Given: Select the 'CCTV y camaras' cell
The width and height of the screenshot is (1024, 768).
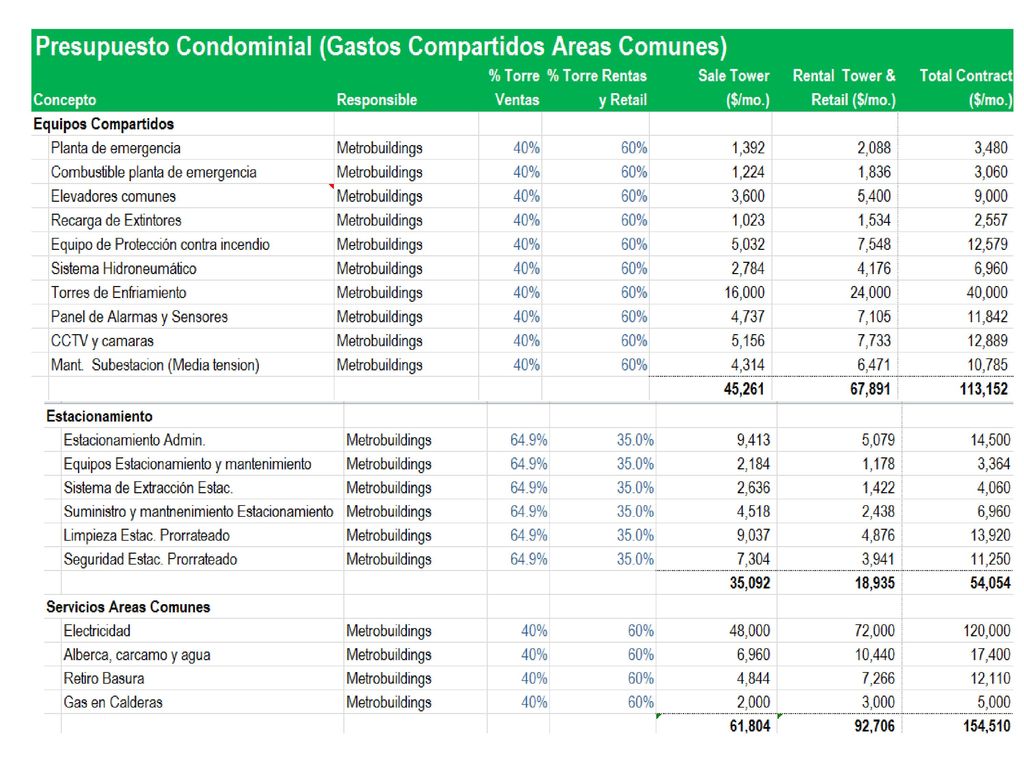Looking at the screenshot, I should (102, 342).
